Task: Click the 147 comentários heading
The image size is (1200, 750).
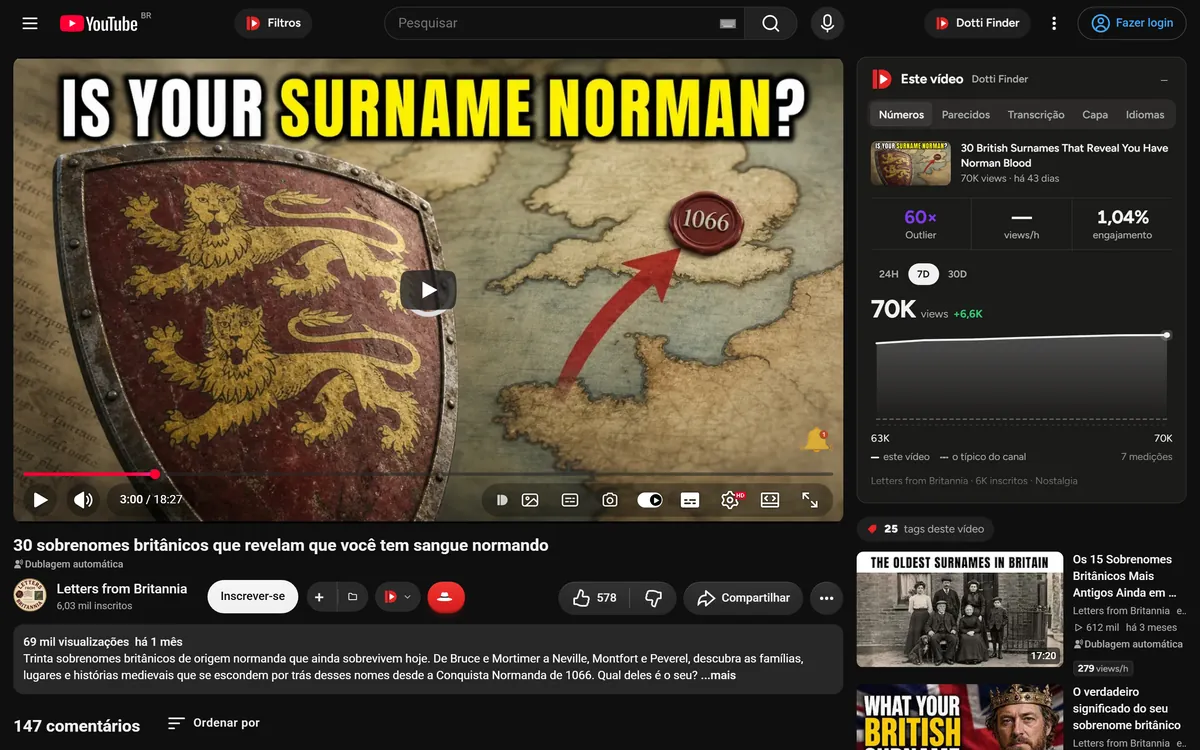Action: 77,726
